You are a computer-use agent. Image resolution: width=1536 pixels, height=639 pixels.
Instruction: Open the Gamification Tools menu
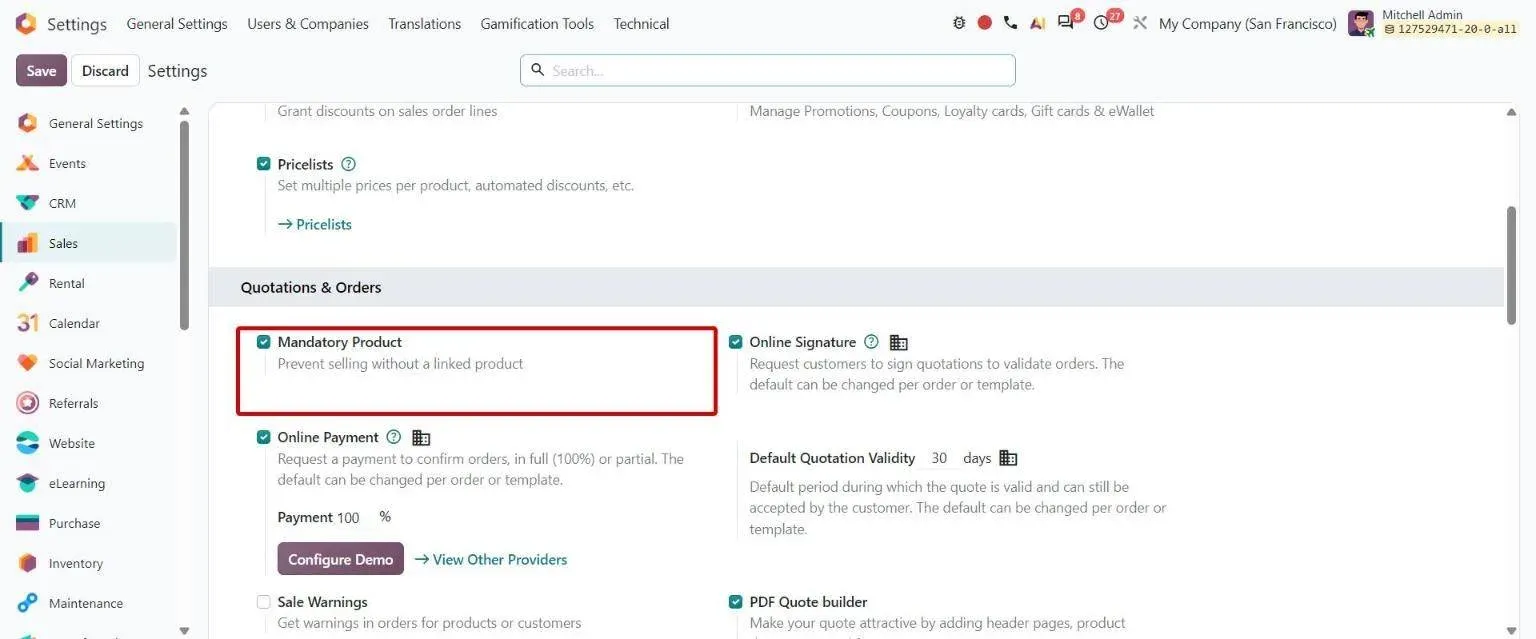[537, 23]
